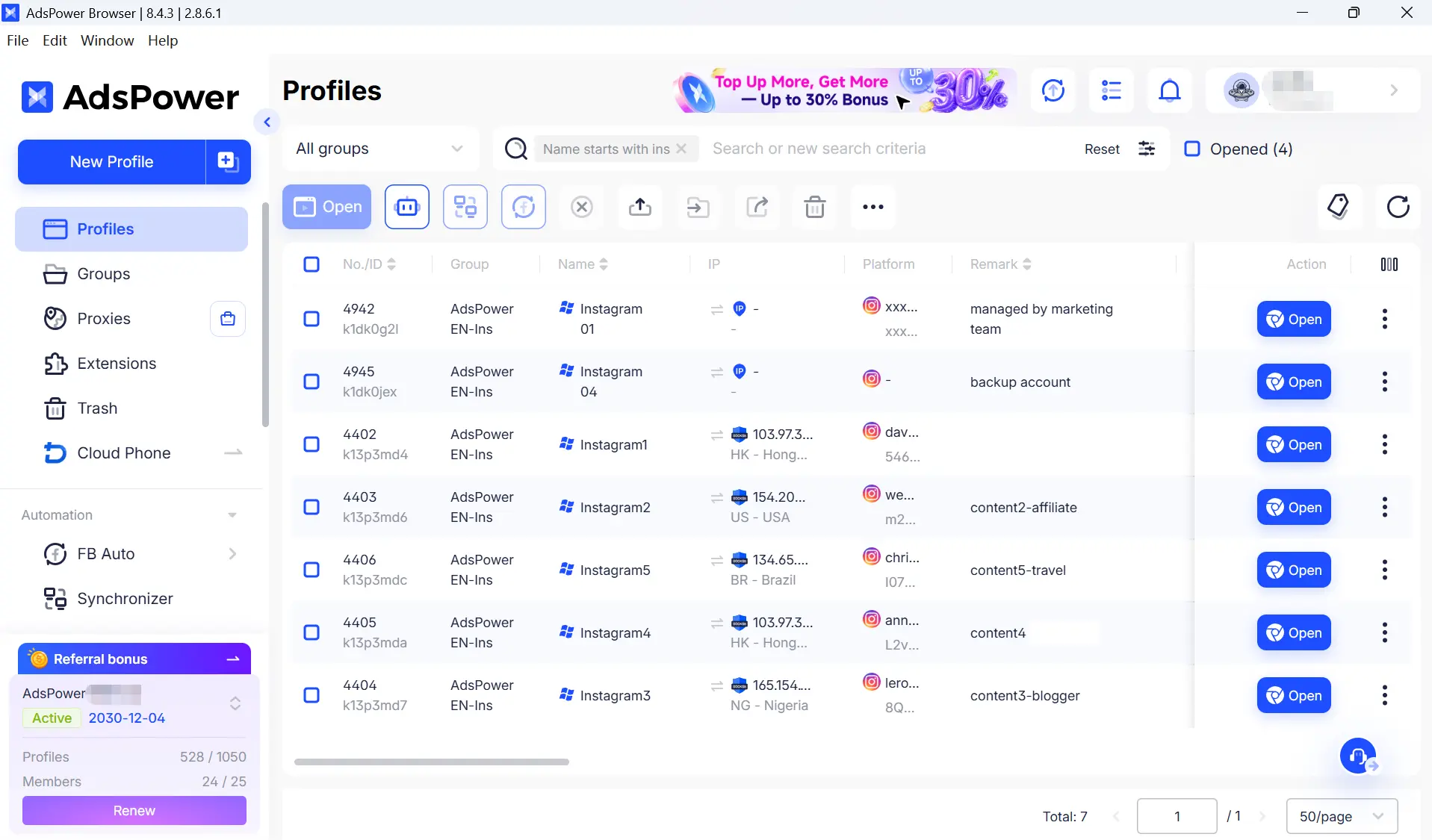The width and height of the screenshot is (1432, 840).
Task: Click the share profile toolbar icon
Action: coord(757,207)
